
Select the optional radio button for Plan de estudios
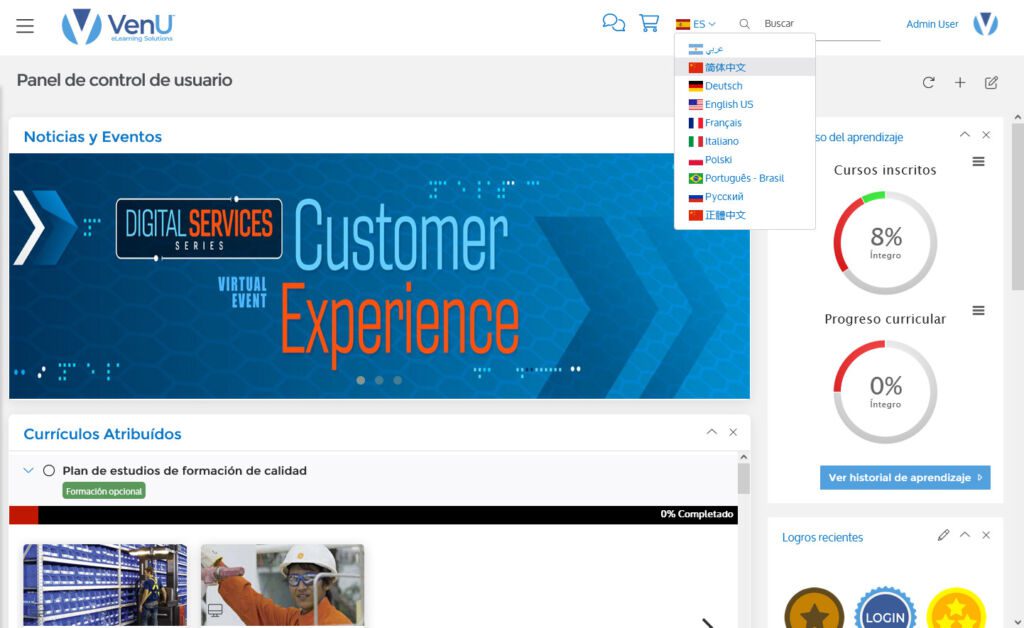coord(48,470)
